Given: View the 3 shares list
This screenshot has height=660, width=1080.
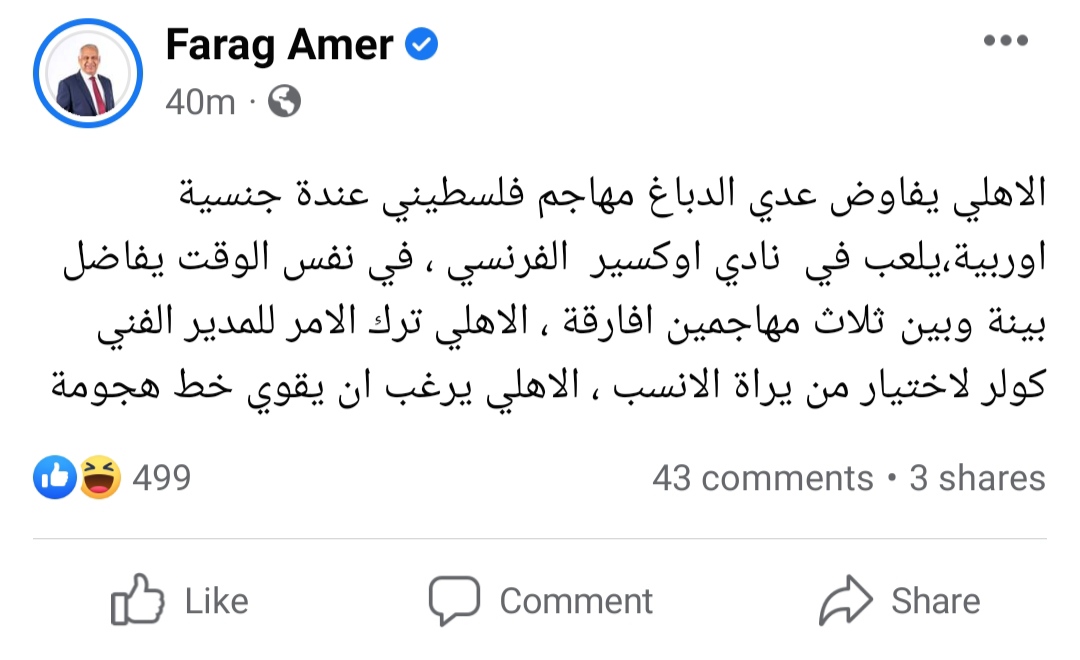Looking at the screenshot, I should [977, 477].
